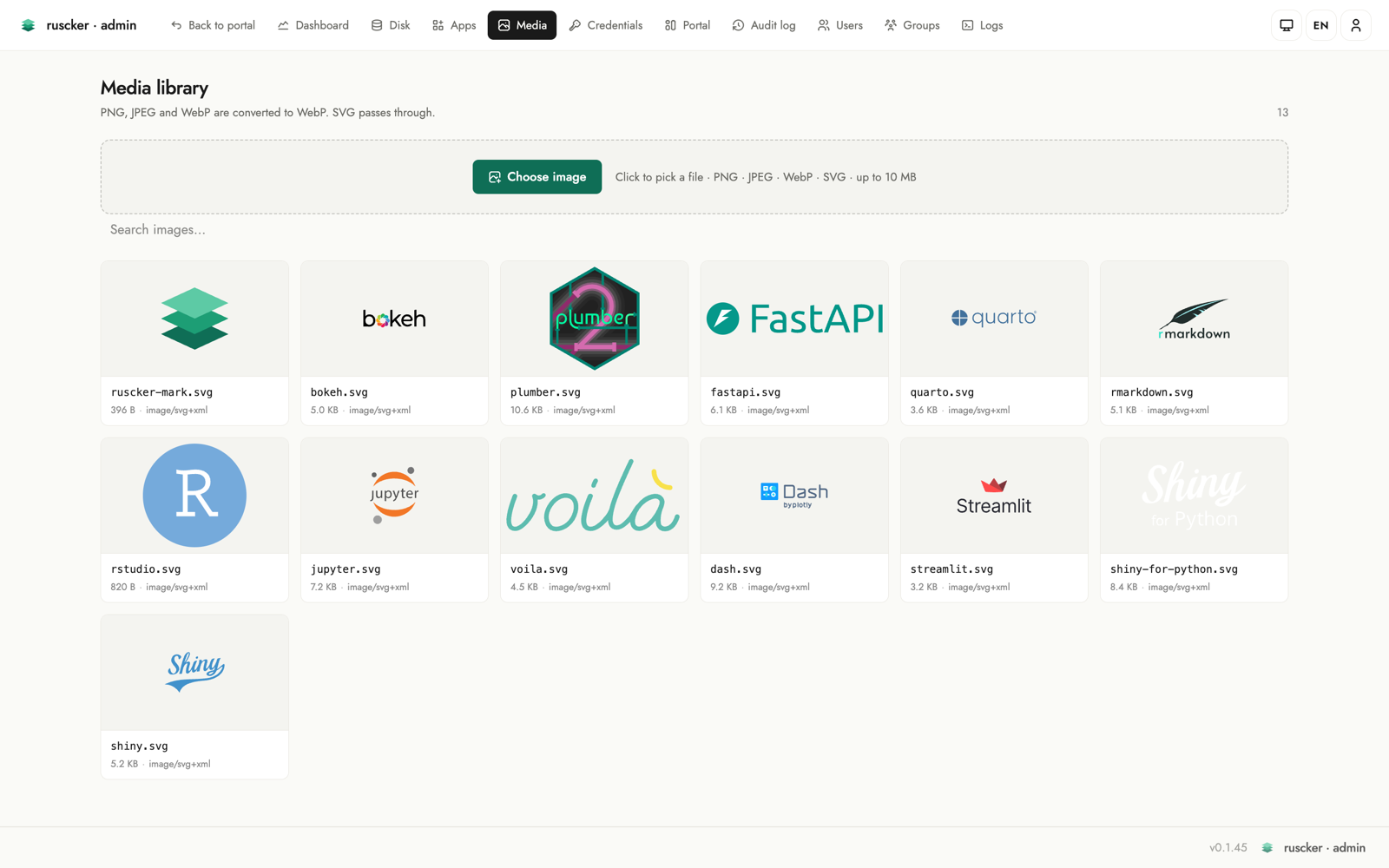Image resolution: width=1389 pixels, height=868 pixels.
Task: Select the FastAPI logo thumbnail
Action: click(794, 319)
